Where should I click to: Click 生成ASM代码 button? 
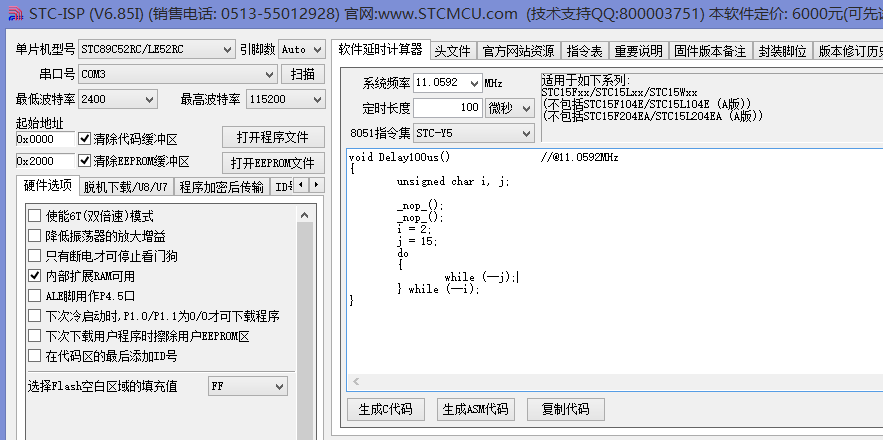475,409
